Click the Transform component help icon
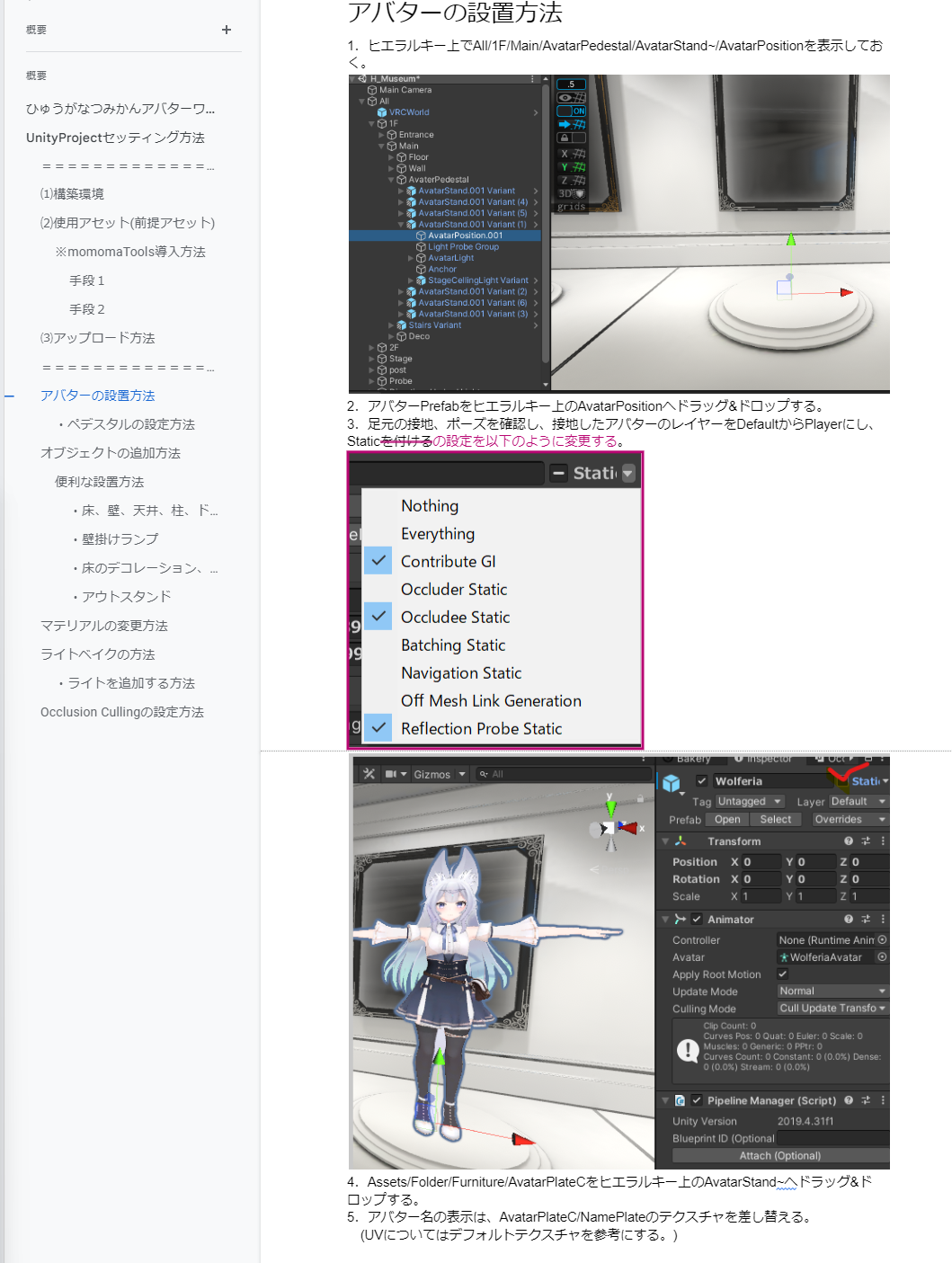This screenshot has height=1263, width=952. tap(849, 841)
